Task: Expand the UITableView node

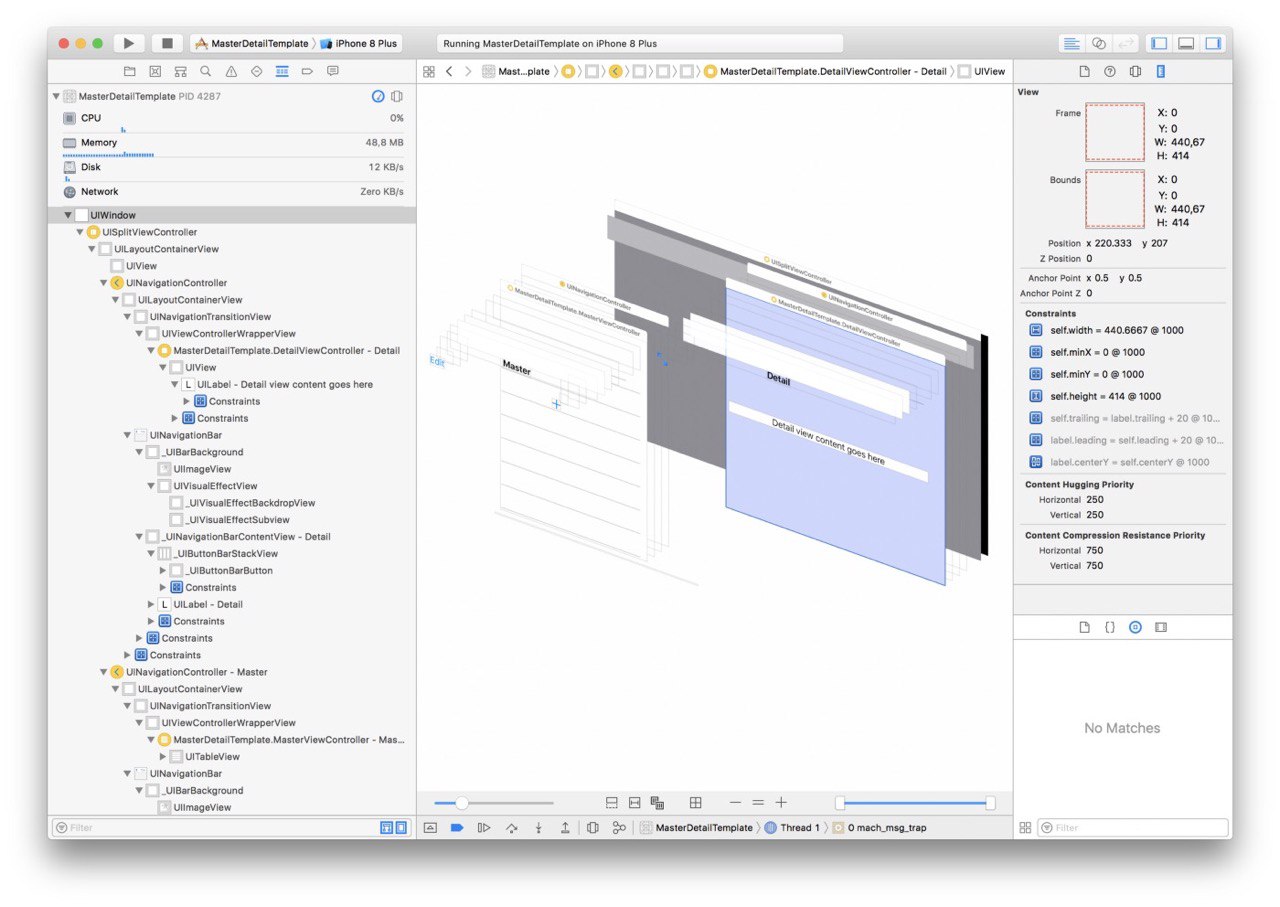Action: coord(163,757)
